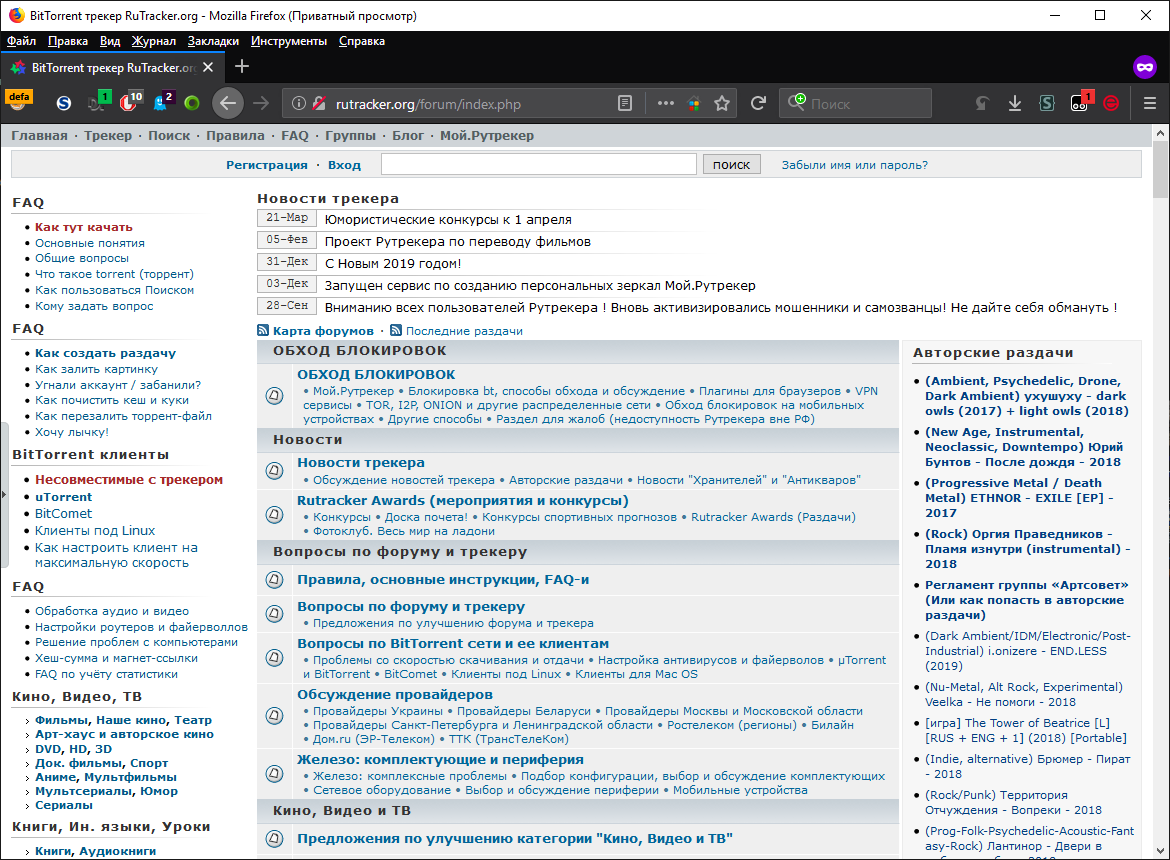Open the Регистрация link
1170x860 pixels.
pos(266,165)
